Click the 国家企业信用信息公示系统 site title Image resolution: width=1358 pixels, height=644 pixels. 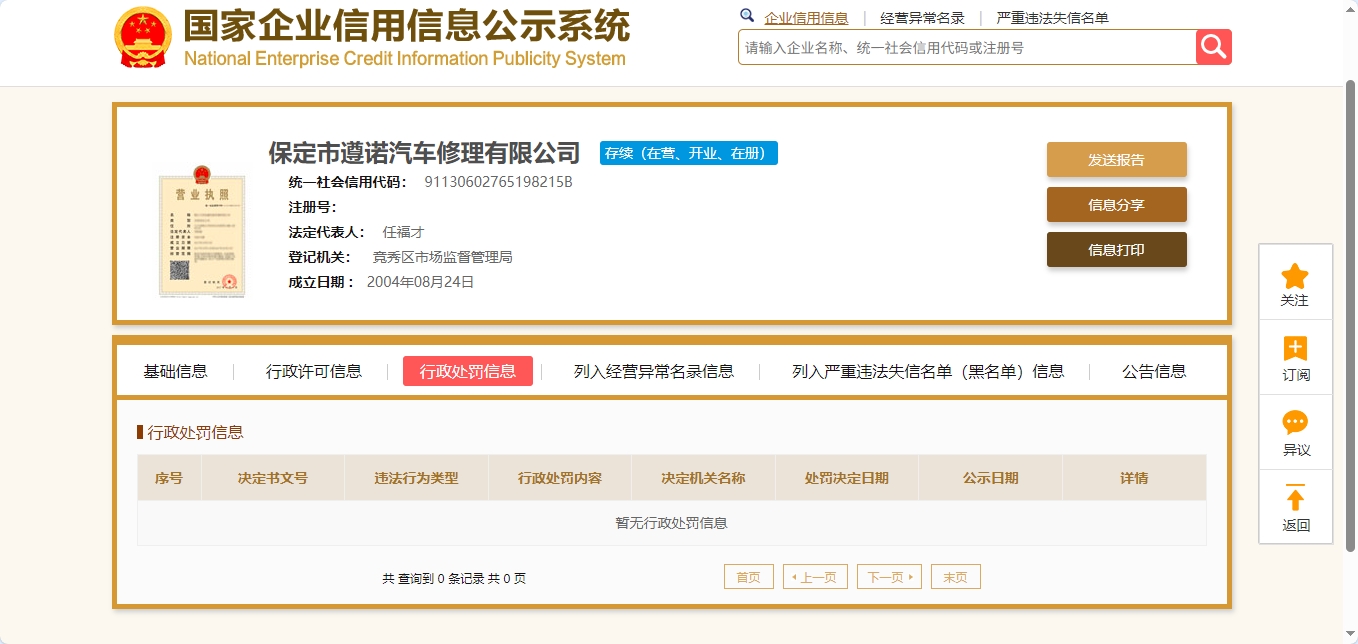coord(406,26)
